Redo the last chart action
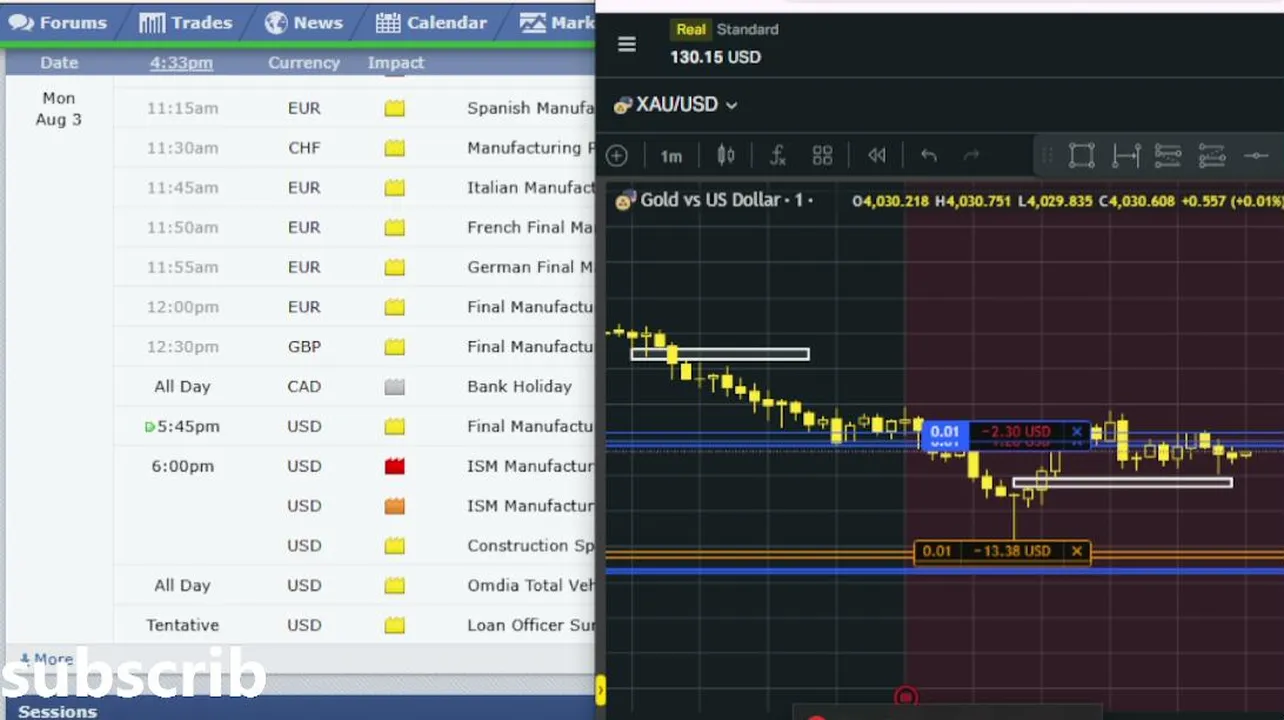1284x720 pixels. point(971,155)
